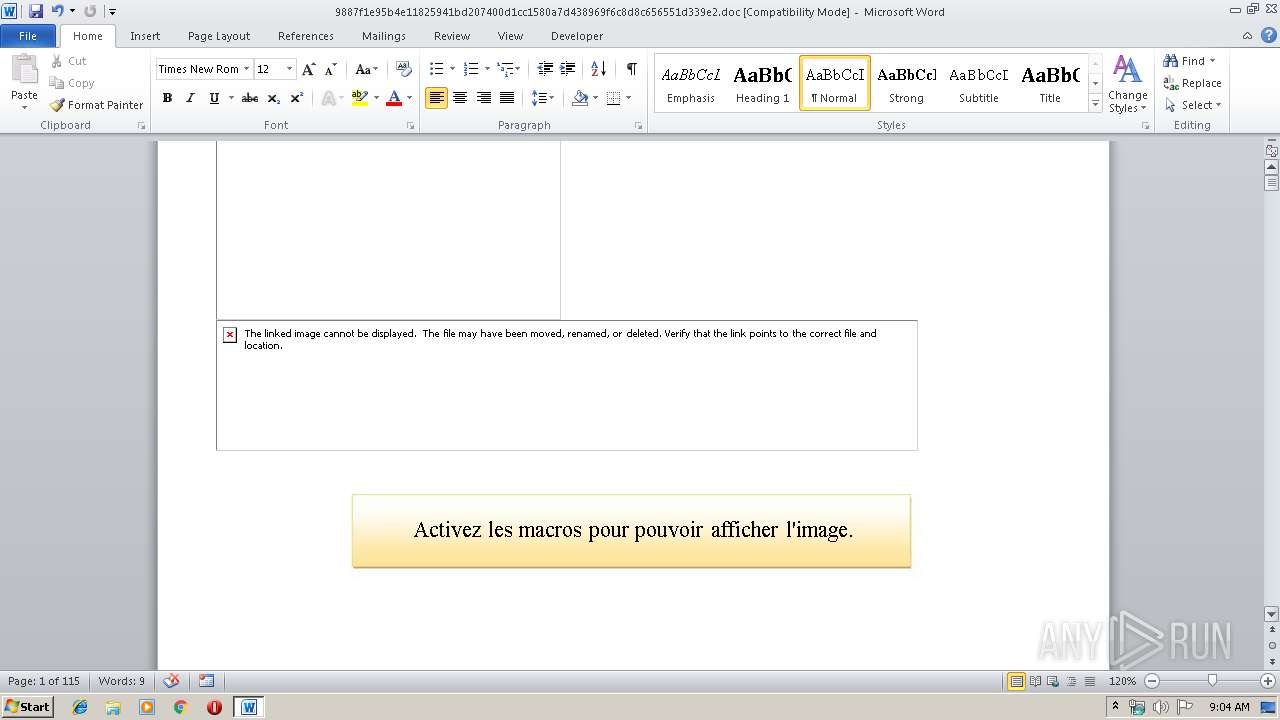This screenshot has height=720, width=1280.
Task: Click the macro recording status icon
Action: (x=206, y=681)
